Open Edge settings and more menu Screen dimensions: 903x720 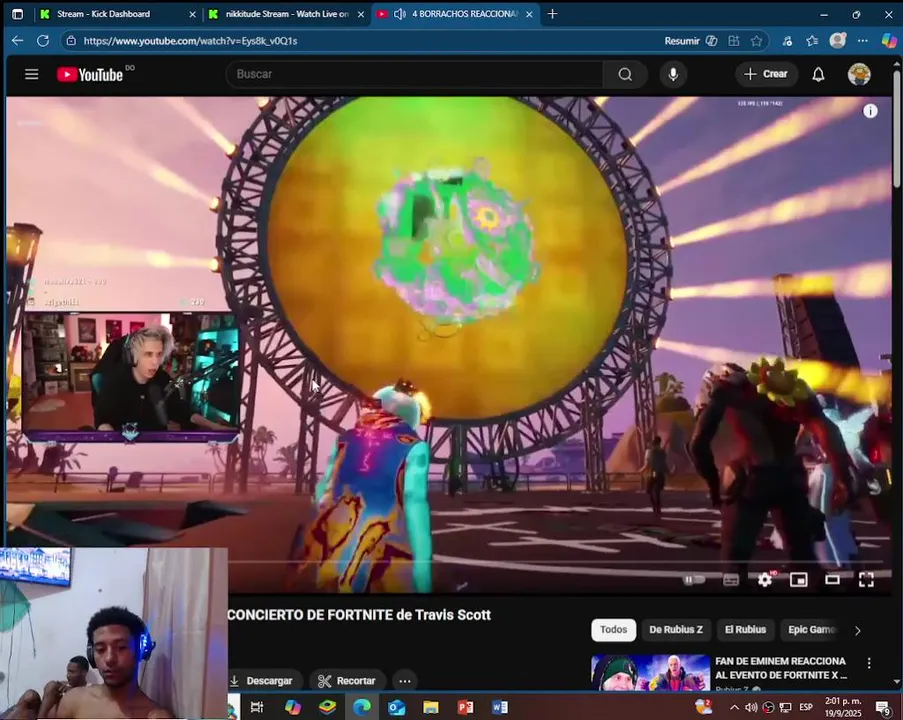click(862, 41)
